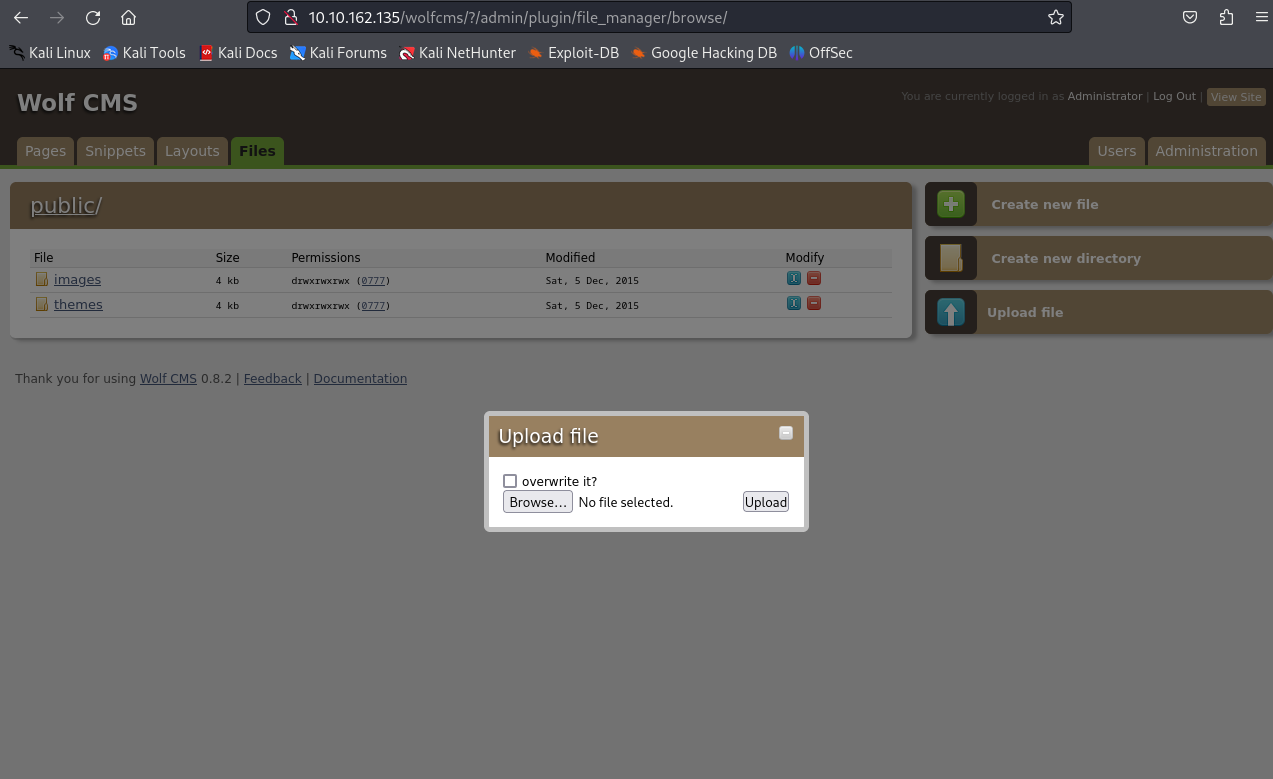This screenshot has width=1273, height=779.
Task: Click the folder Create new directory icon
Action: pyautogui.click(x=951, y=258)
